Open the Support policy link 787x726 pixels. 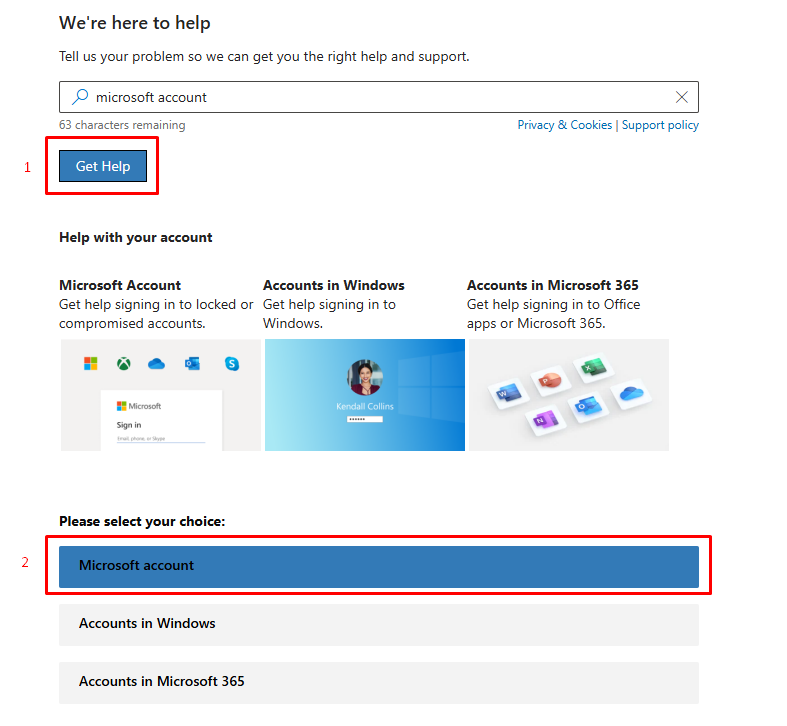click(660, 125)
